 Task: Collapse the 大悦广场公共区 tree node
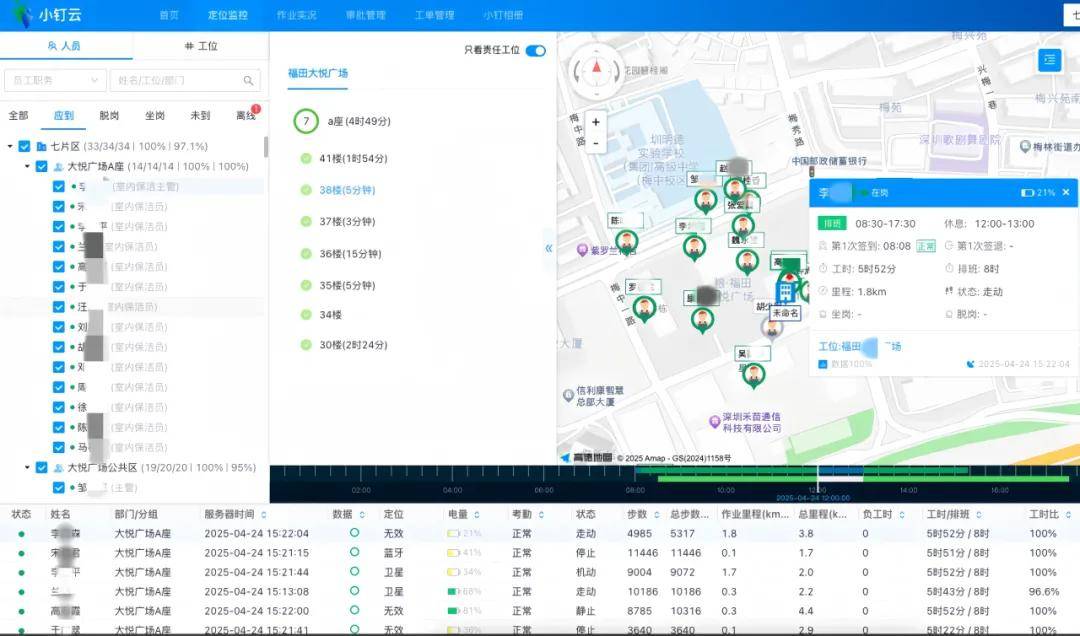click(26, 467)
